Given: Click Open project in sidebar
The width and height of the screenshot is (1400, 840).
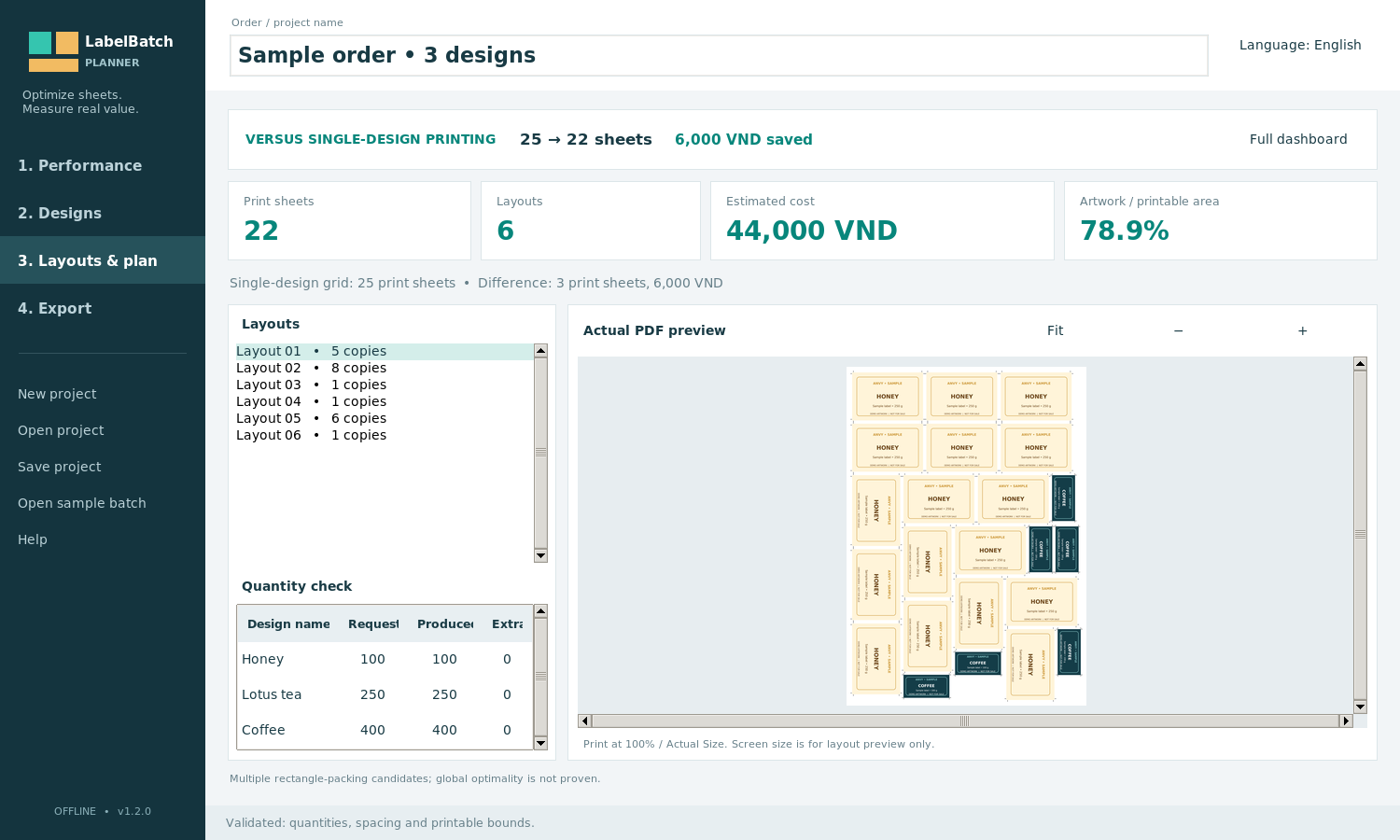Looking at the screenshot, I should click(61, 430).
